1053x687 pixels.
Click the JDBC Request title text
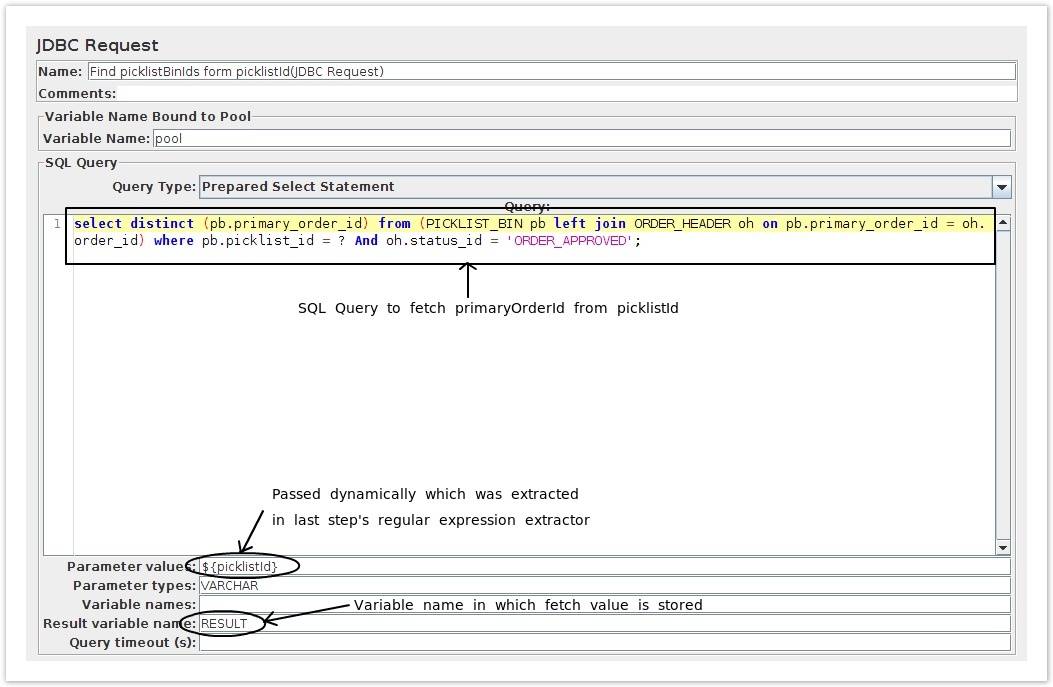(97, 45)
